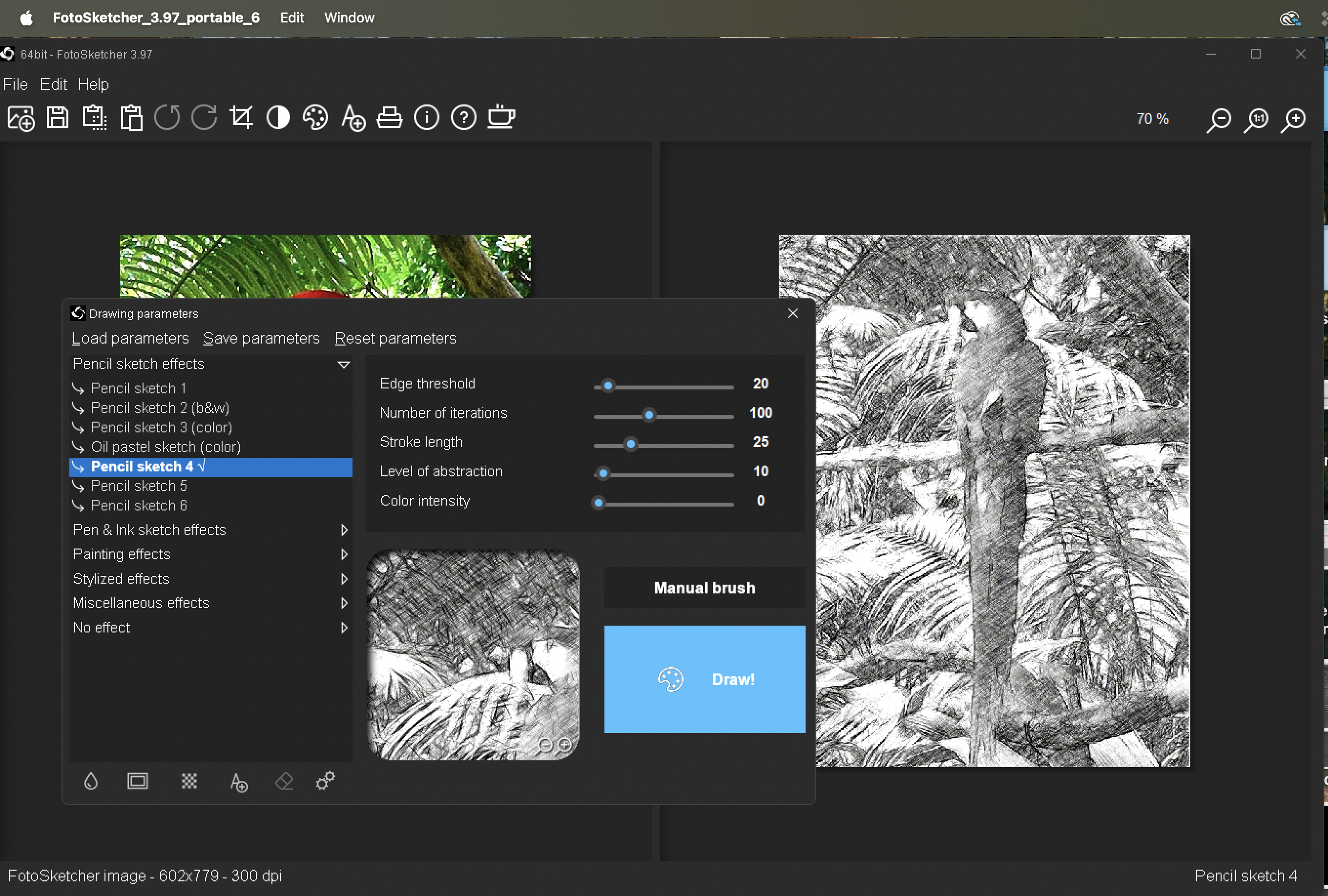Click the Manual brush button

(705, 588)
